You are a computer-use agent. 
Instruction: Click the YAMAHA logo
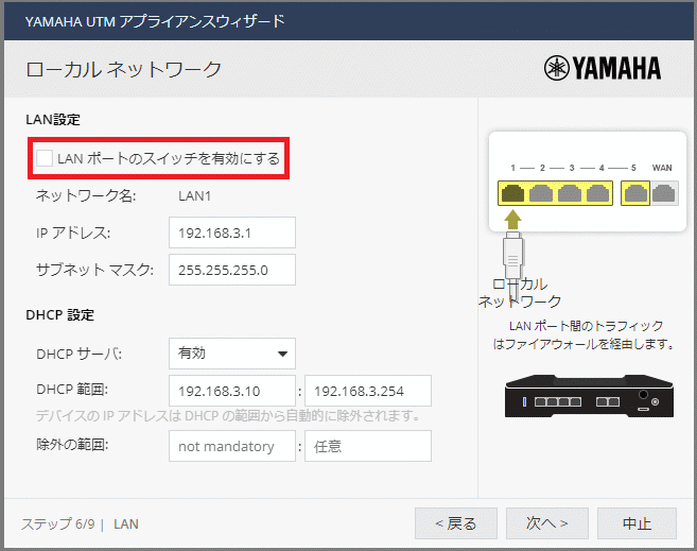point(602,68)
